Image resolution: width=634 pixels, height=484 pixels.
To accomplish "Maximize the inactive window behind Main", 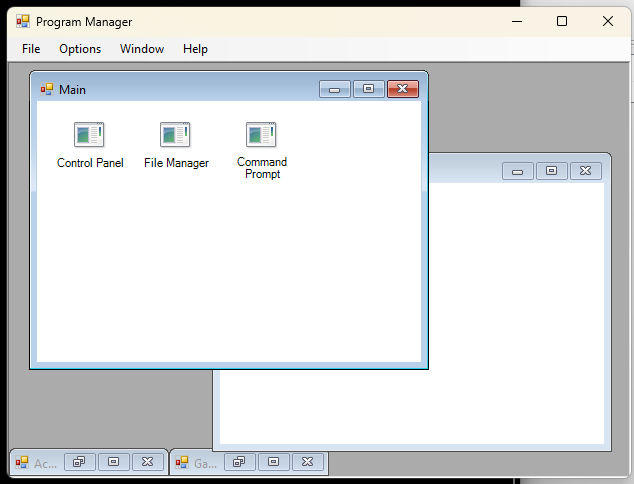I will [551, 171].
